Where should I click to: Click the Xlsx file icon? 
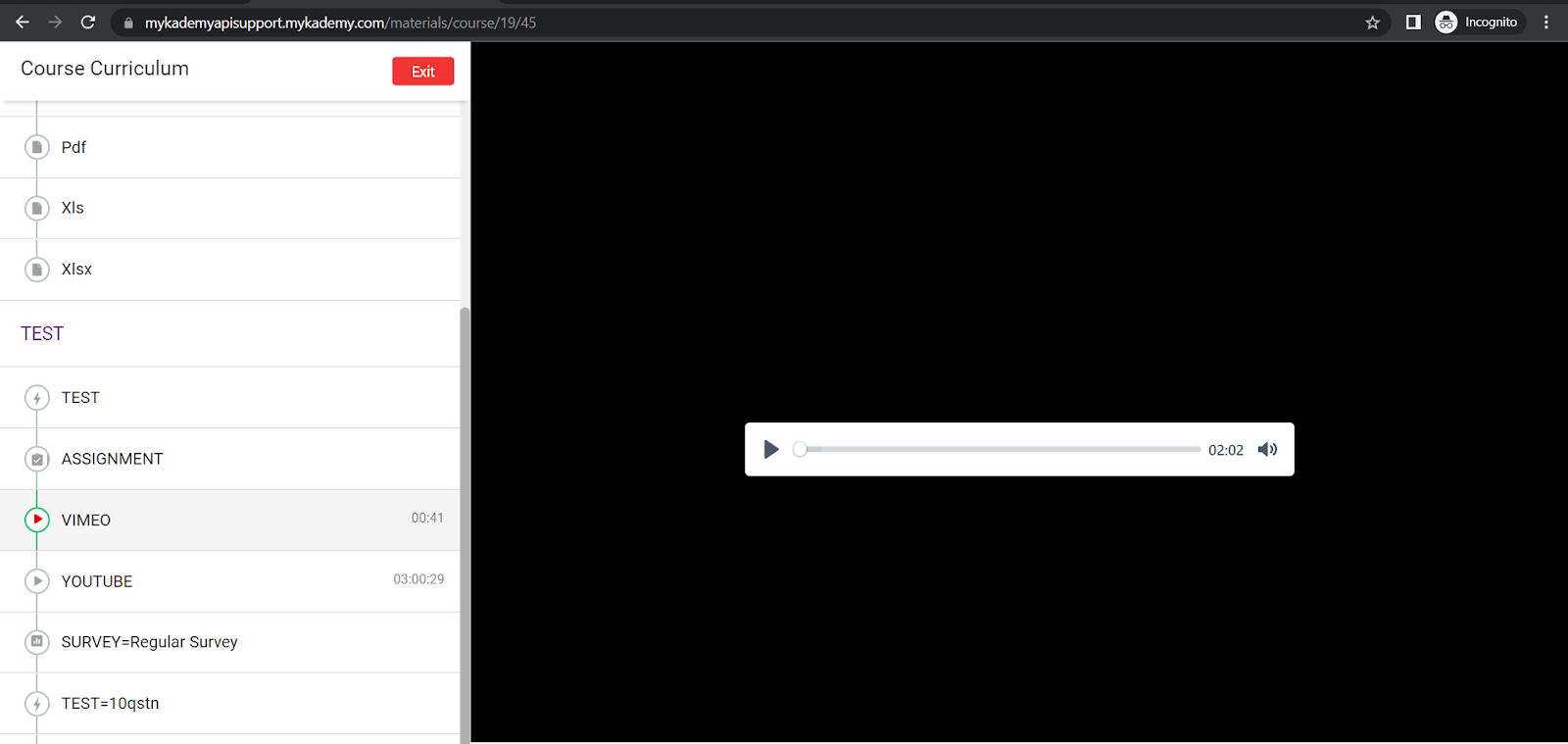pos(37,270)
